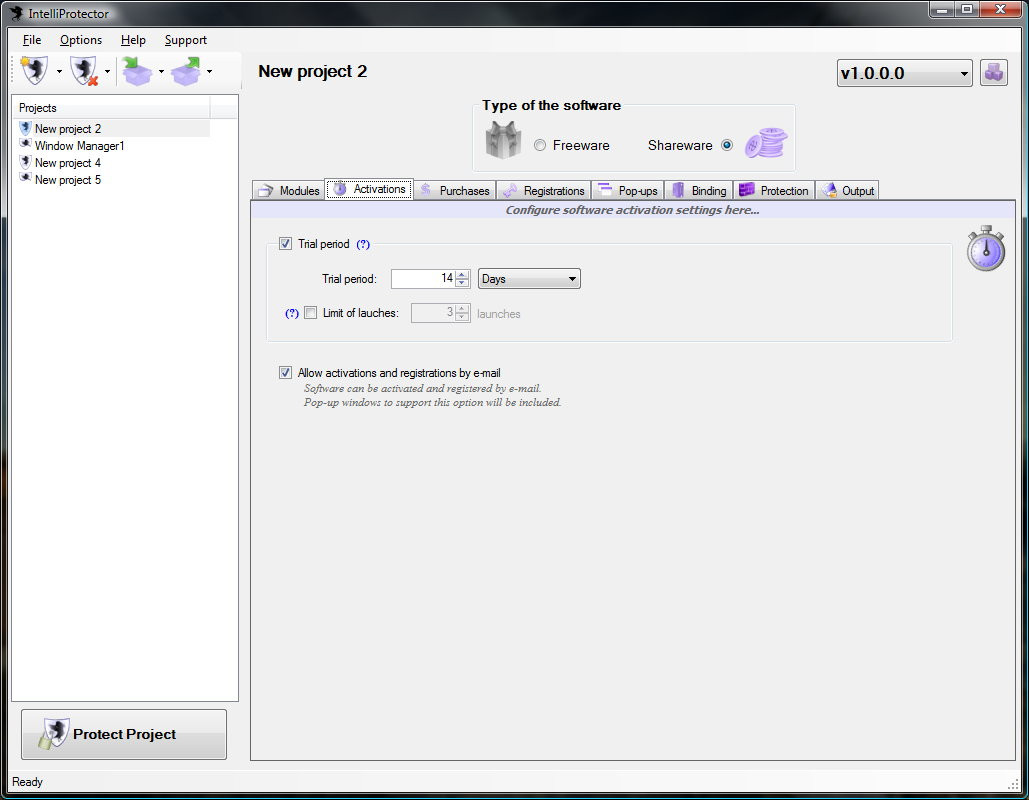The height and width of the screenshot is (800, 1029).
Task: Expand the export box button's dropdown arrow
Action: point(209,72)
